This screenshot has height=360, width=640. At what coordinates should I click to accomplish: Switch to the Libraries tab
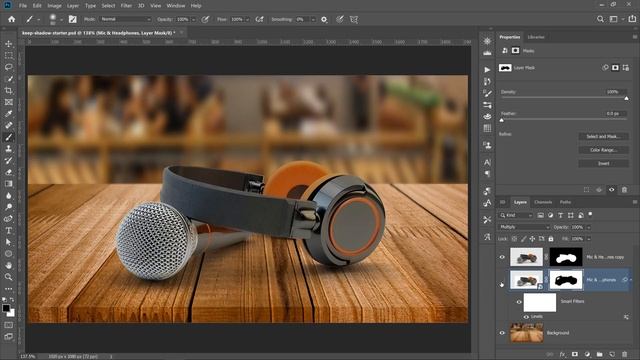[x=536, y=37]
